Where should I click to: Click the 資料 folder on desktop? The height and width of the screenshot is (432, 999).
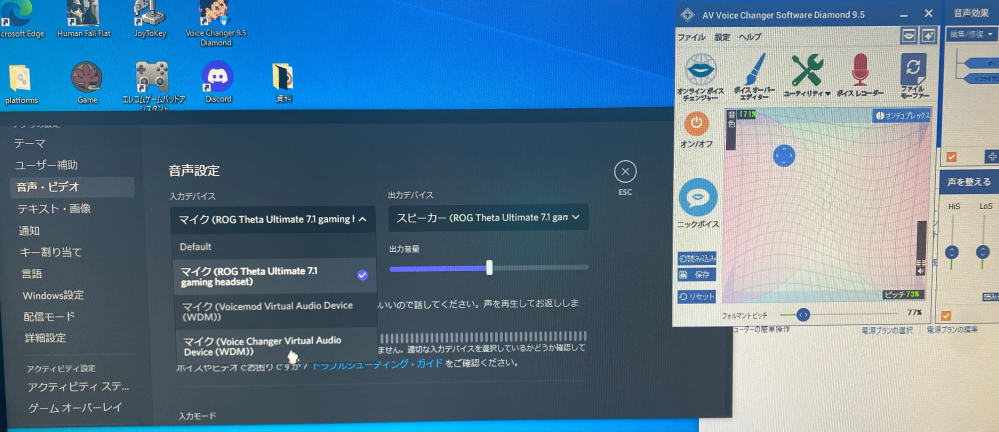click(x=283, y=82)
